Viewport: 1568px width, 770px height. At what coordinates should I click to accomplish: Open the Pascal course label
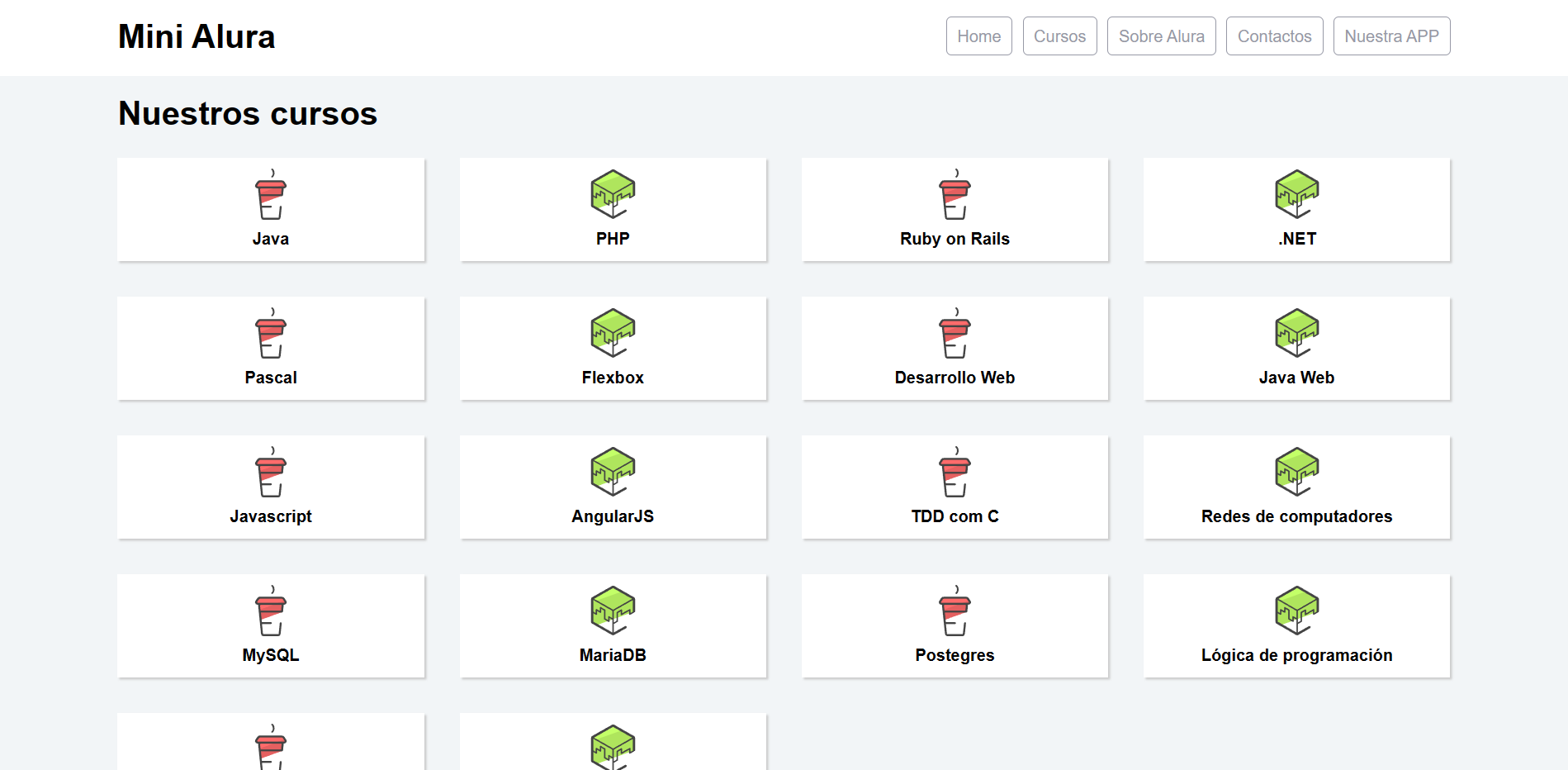coord(271,378)
